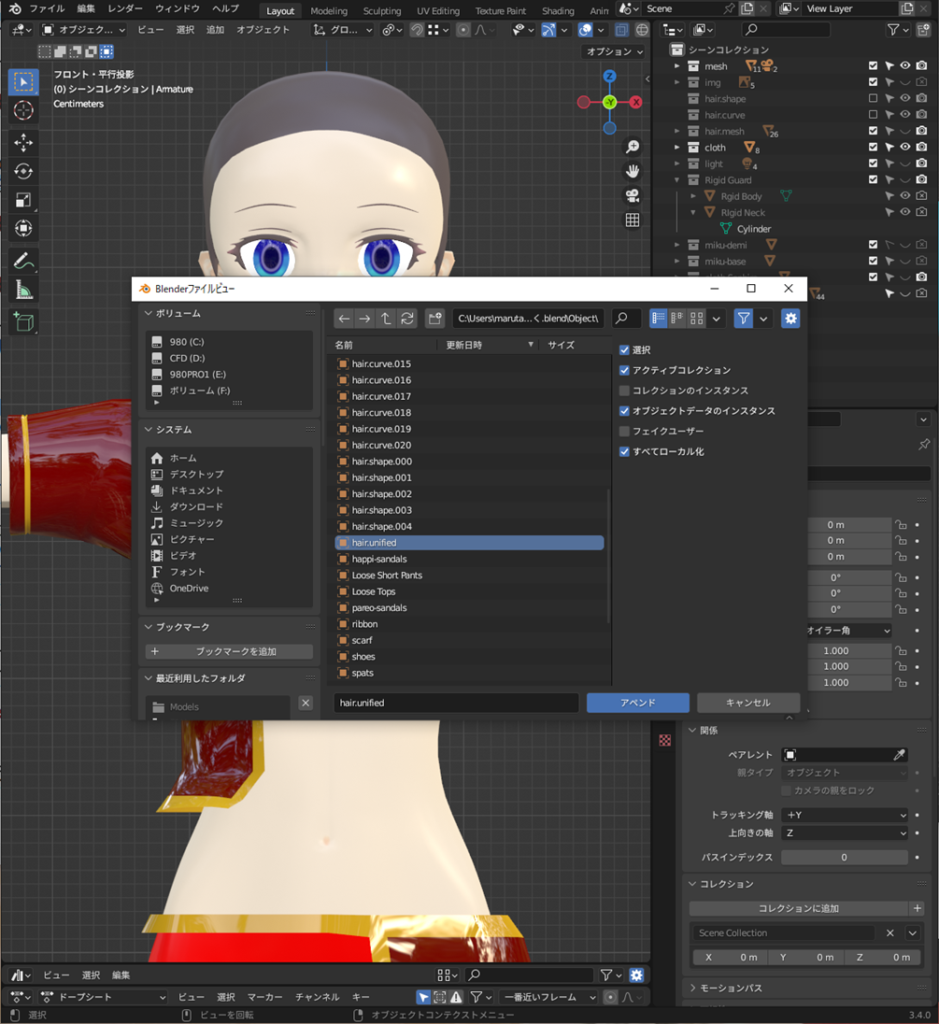
Task: Select the Scale tool
Action: click(x=24, y=200)
